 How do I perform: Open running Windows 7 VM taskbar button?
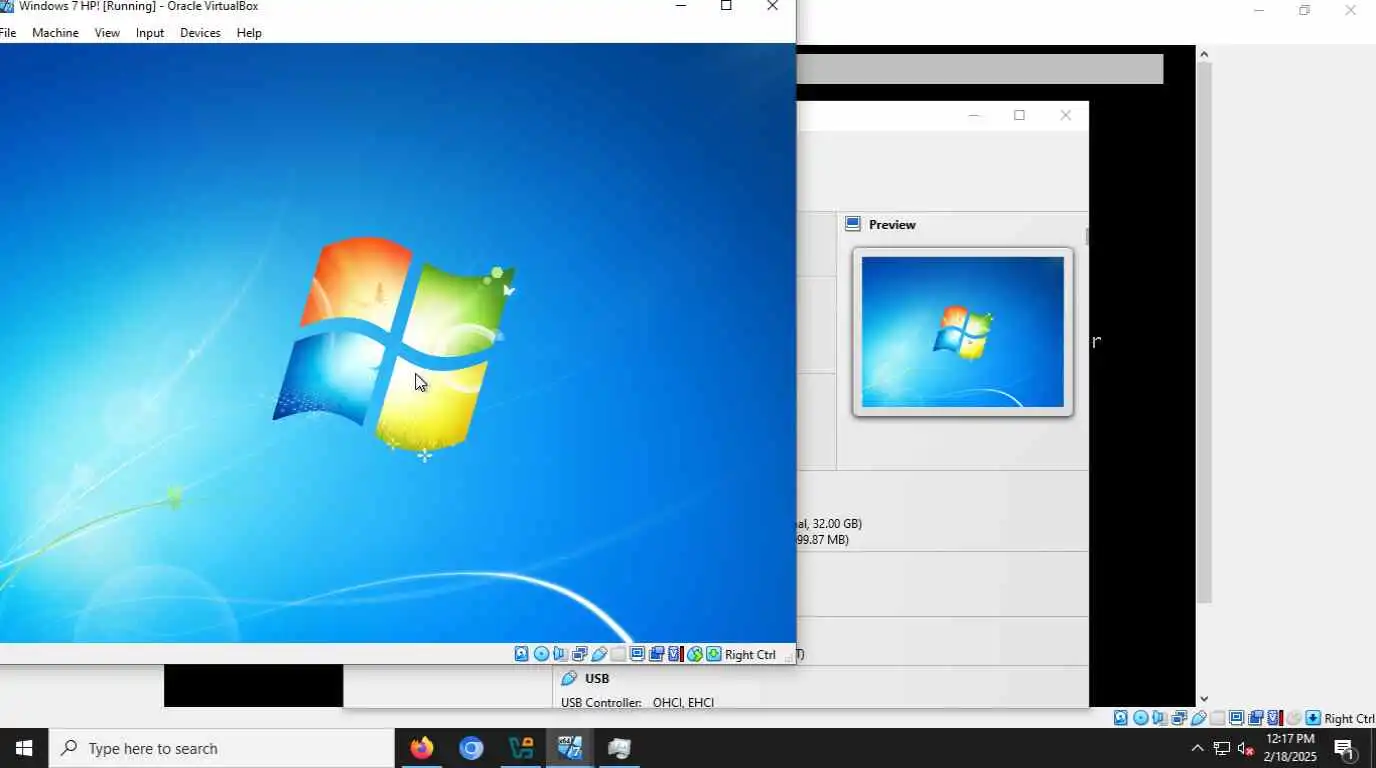coord(570,748)
